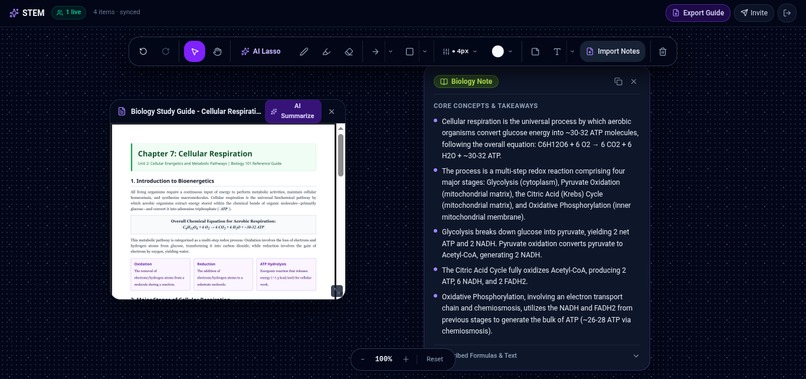Click the Biology Note tag
This screenshot has height=379, width=806.
tap(466, 81)
